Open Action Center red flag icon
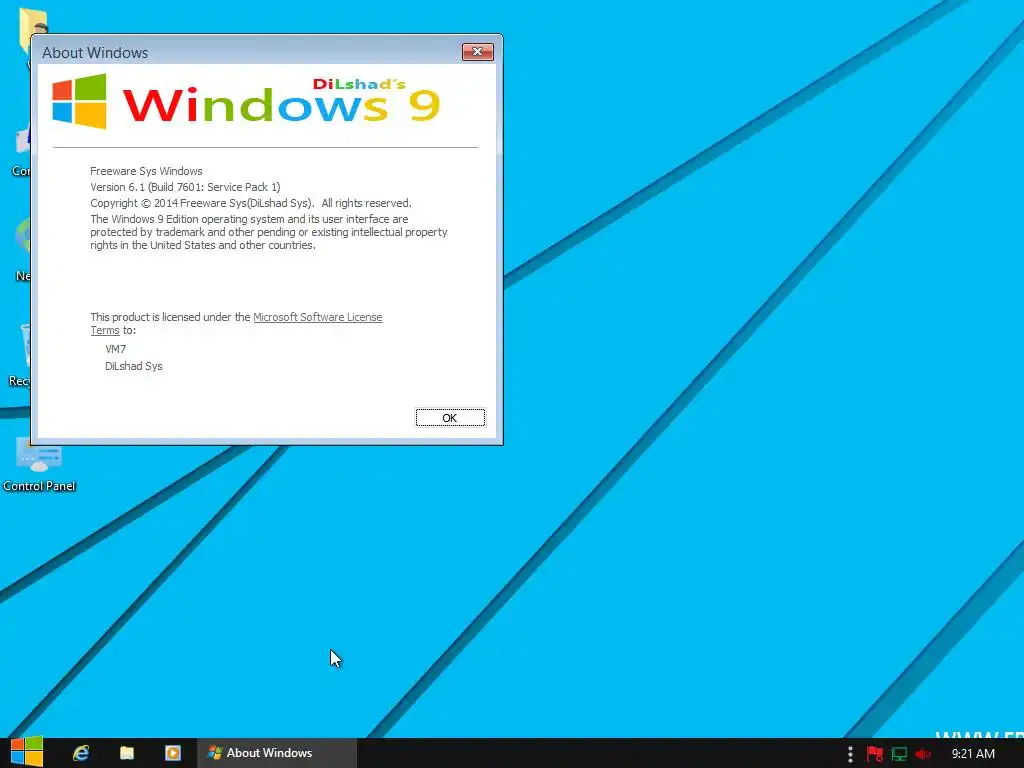 tap(874, 754)
